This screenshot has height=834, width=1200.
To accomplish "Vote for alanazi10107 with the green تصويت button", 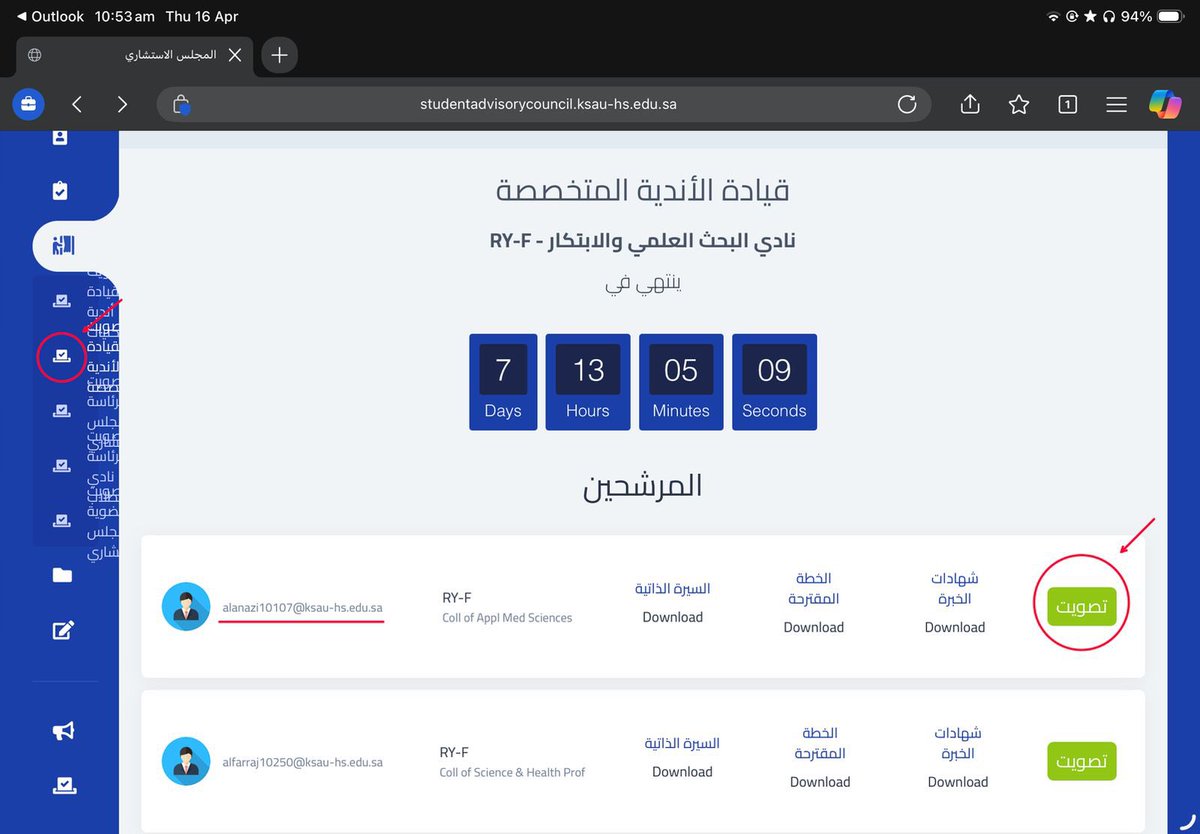I will 1082,607.
